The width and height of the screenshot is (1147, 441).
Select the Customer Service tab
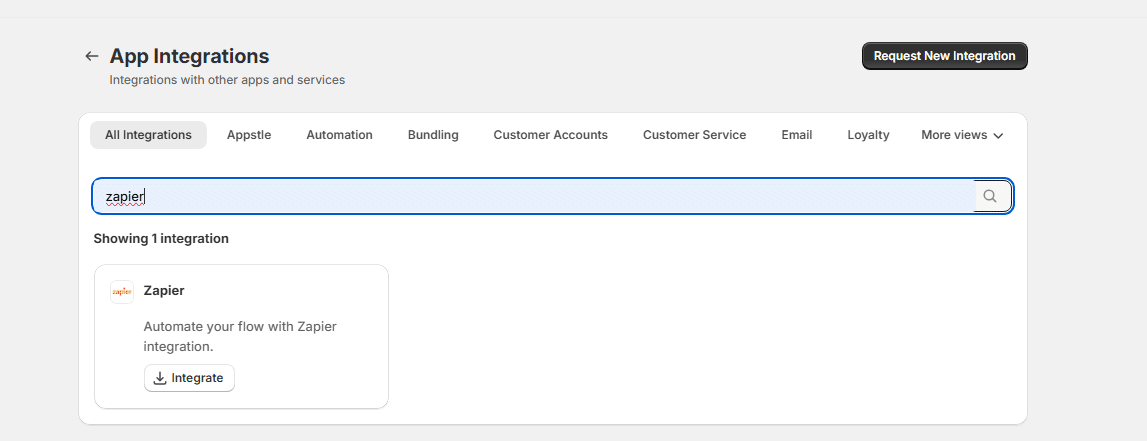pyautogui.click(x=694, y=135)
